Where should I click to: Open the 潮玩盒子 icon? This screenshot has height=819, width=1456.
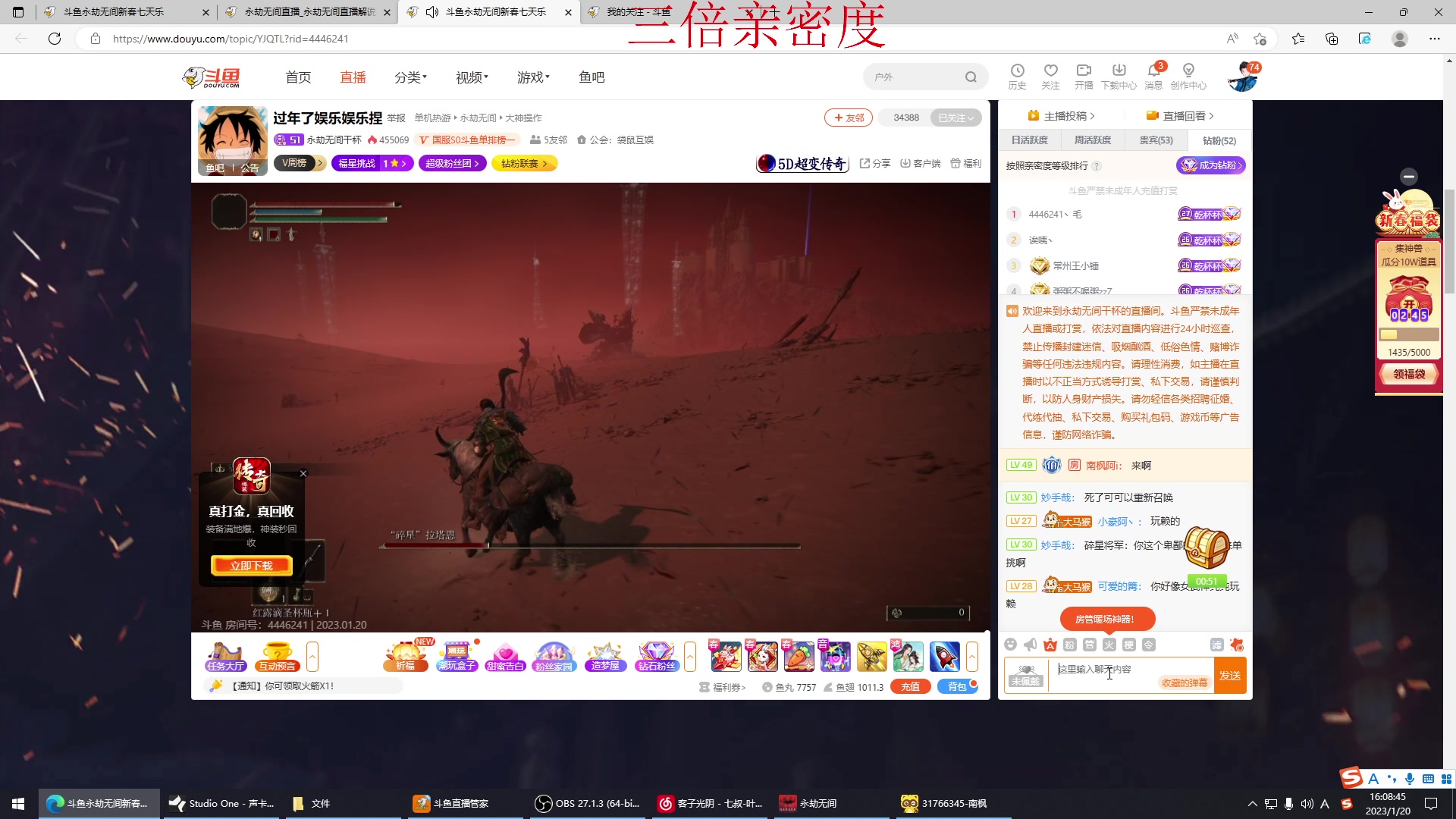click(x=457, y=656)
